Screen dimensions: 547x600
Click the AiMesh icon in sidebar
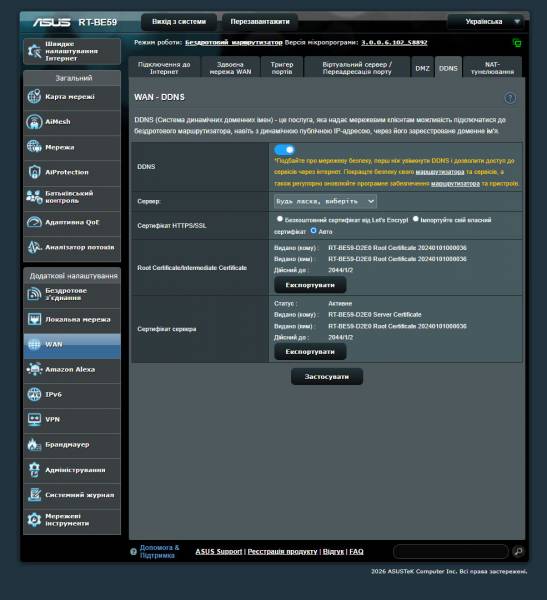pos(34,122)
